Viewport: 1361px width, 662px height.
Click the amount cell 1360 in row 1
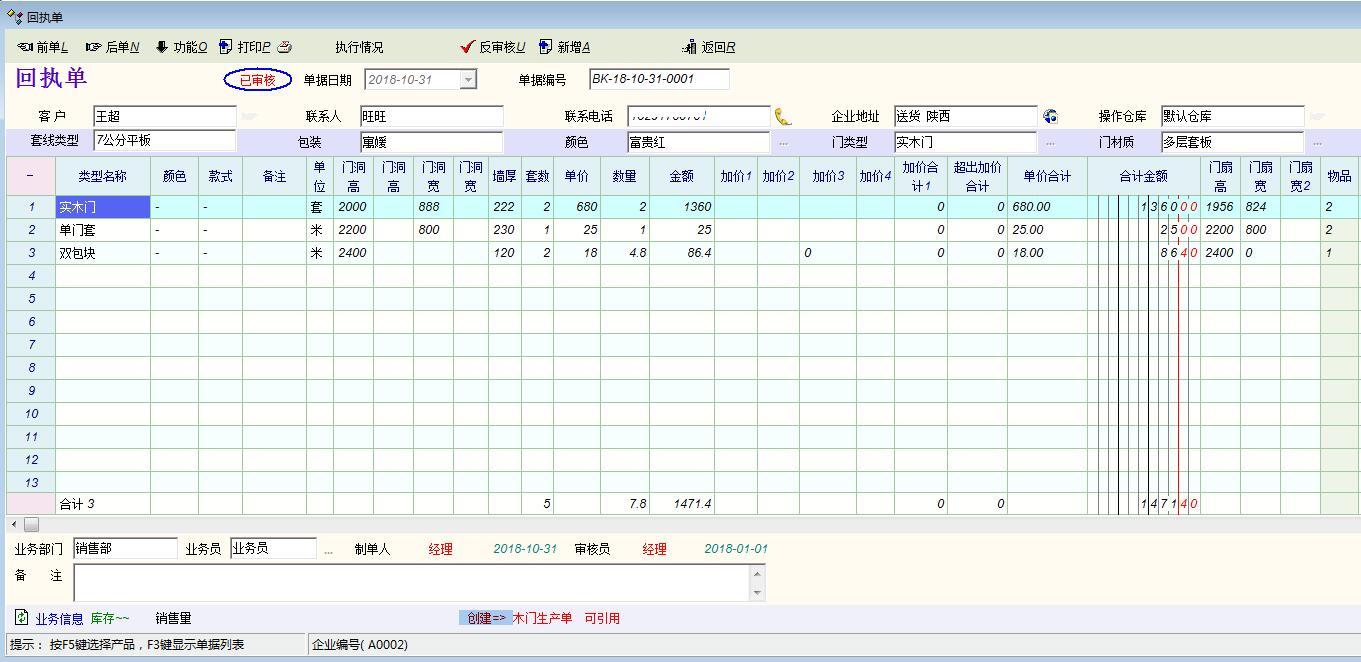tap(681, 207)
